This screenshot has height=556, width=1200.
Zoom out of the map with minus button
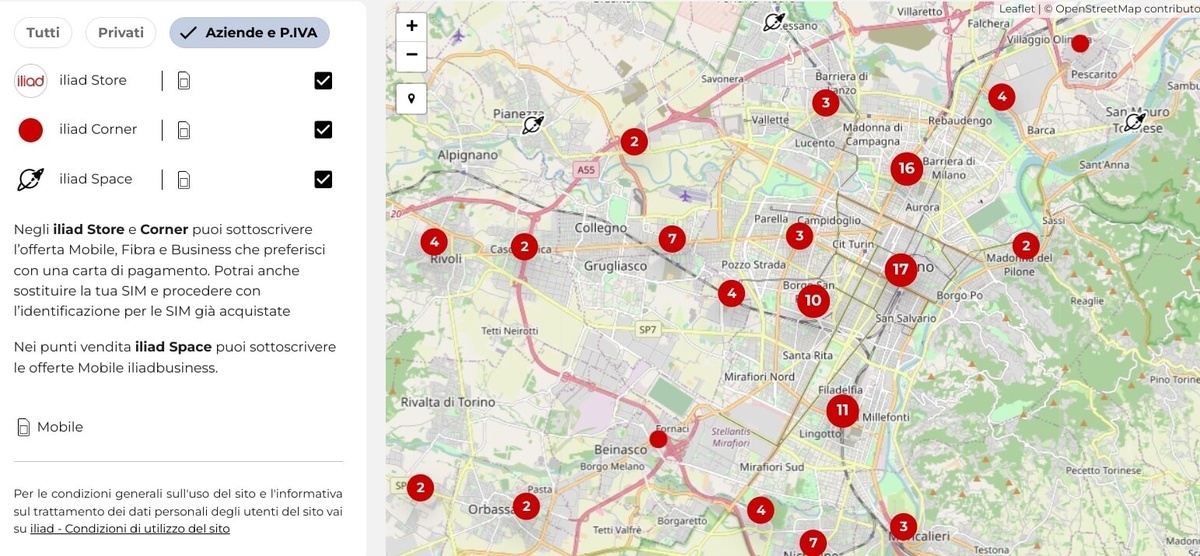411,56
